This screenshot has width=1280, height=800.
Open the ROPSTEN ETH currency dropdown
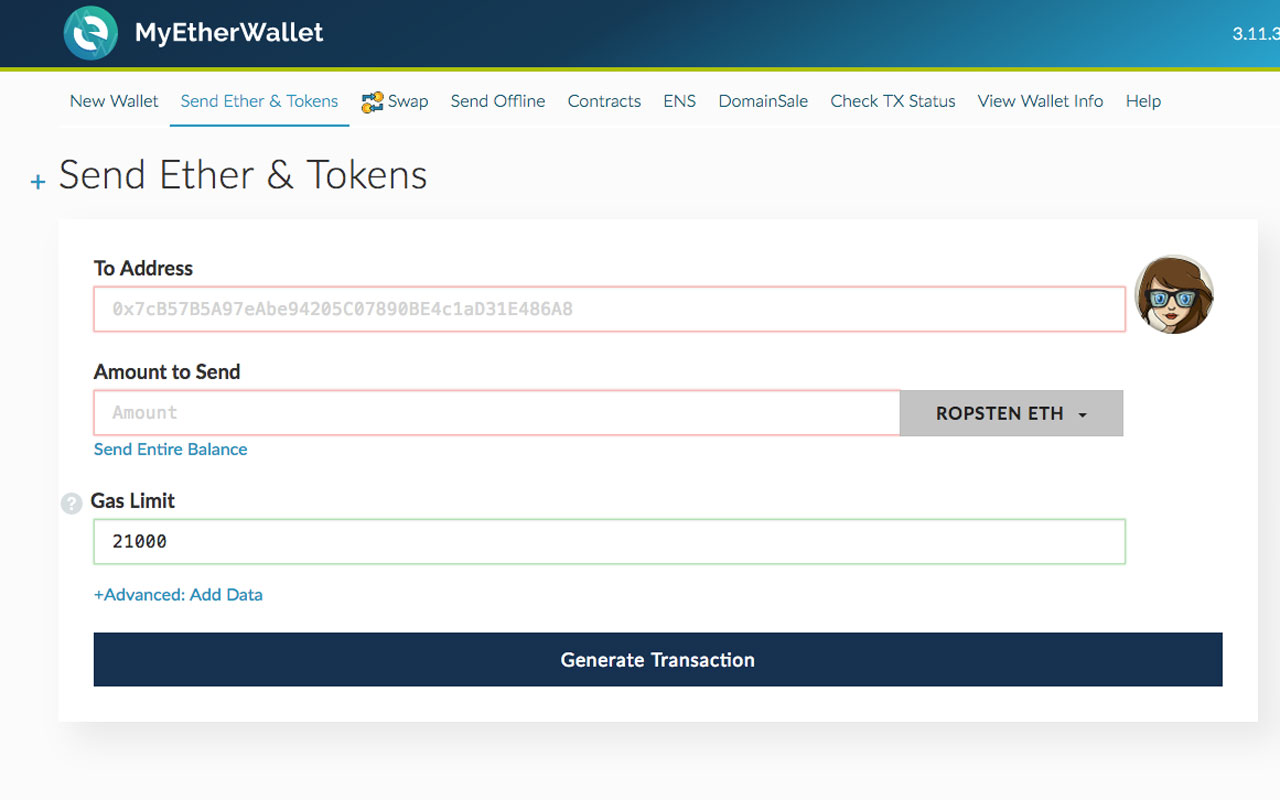pos(1011,413)
